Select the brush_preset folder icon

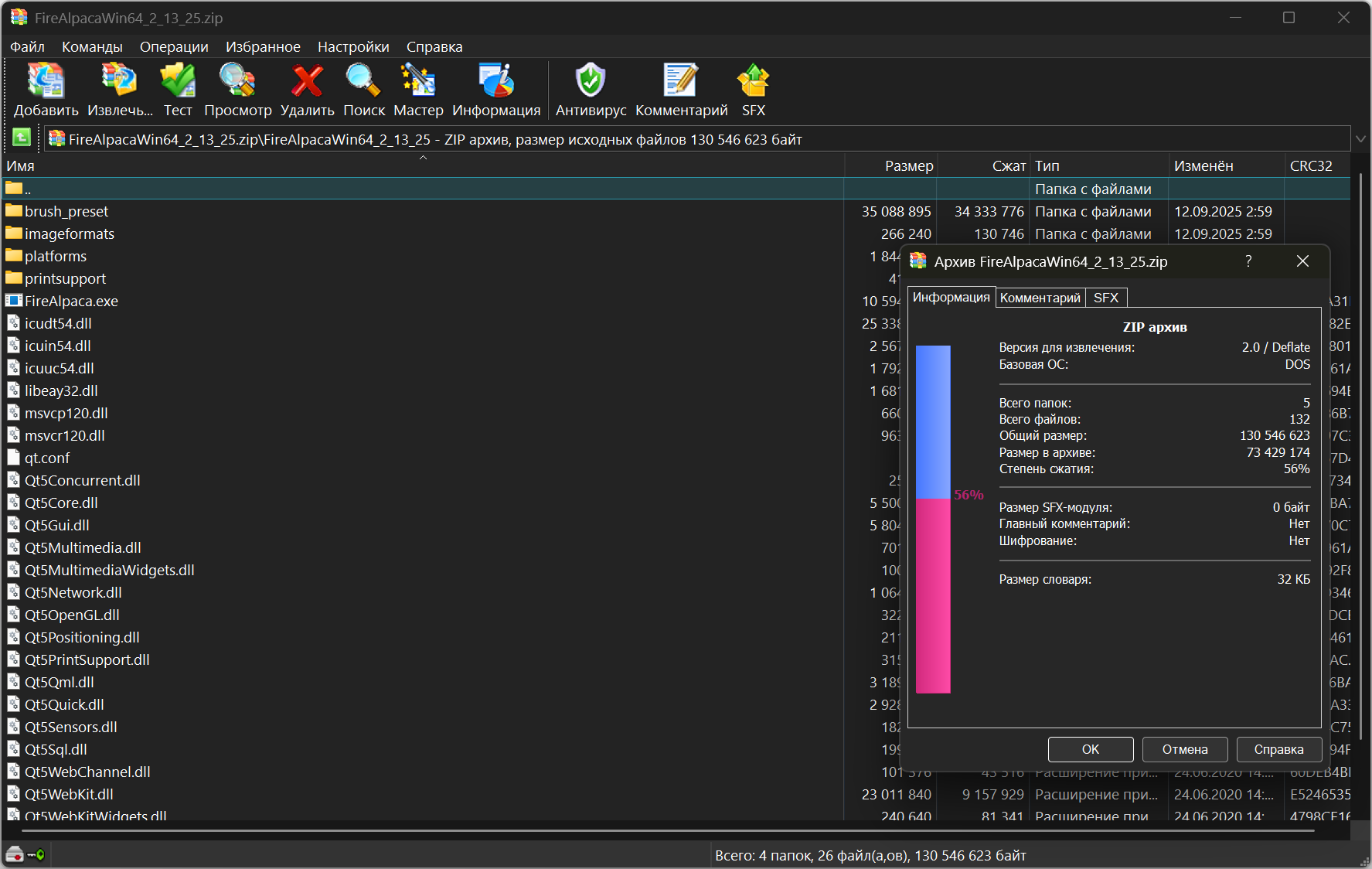click(14, 211)
